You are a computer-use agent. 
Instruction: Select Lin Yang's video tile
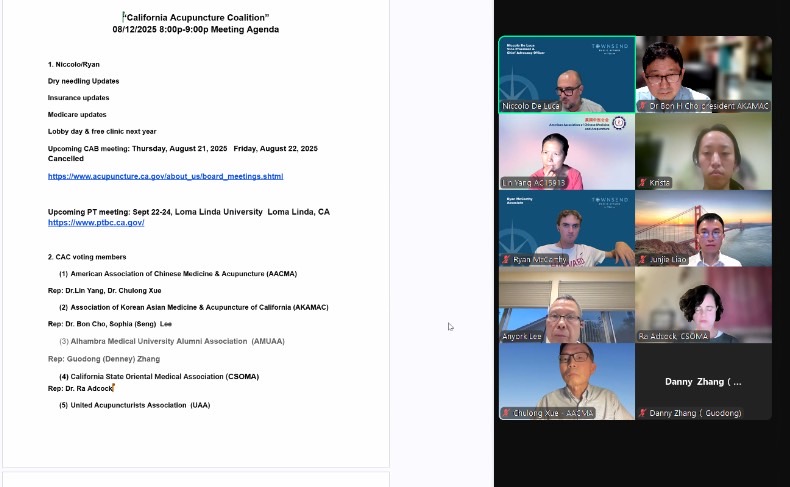(x=566, y=150)
